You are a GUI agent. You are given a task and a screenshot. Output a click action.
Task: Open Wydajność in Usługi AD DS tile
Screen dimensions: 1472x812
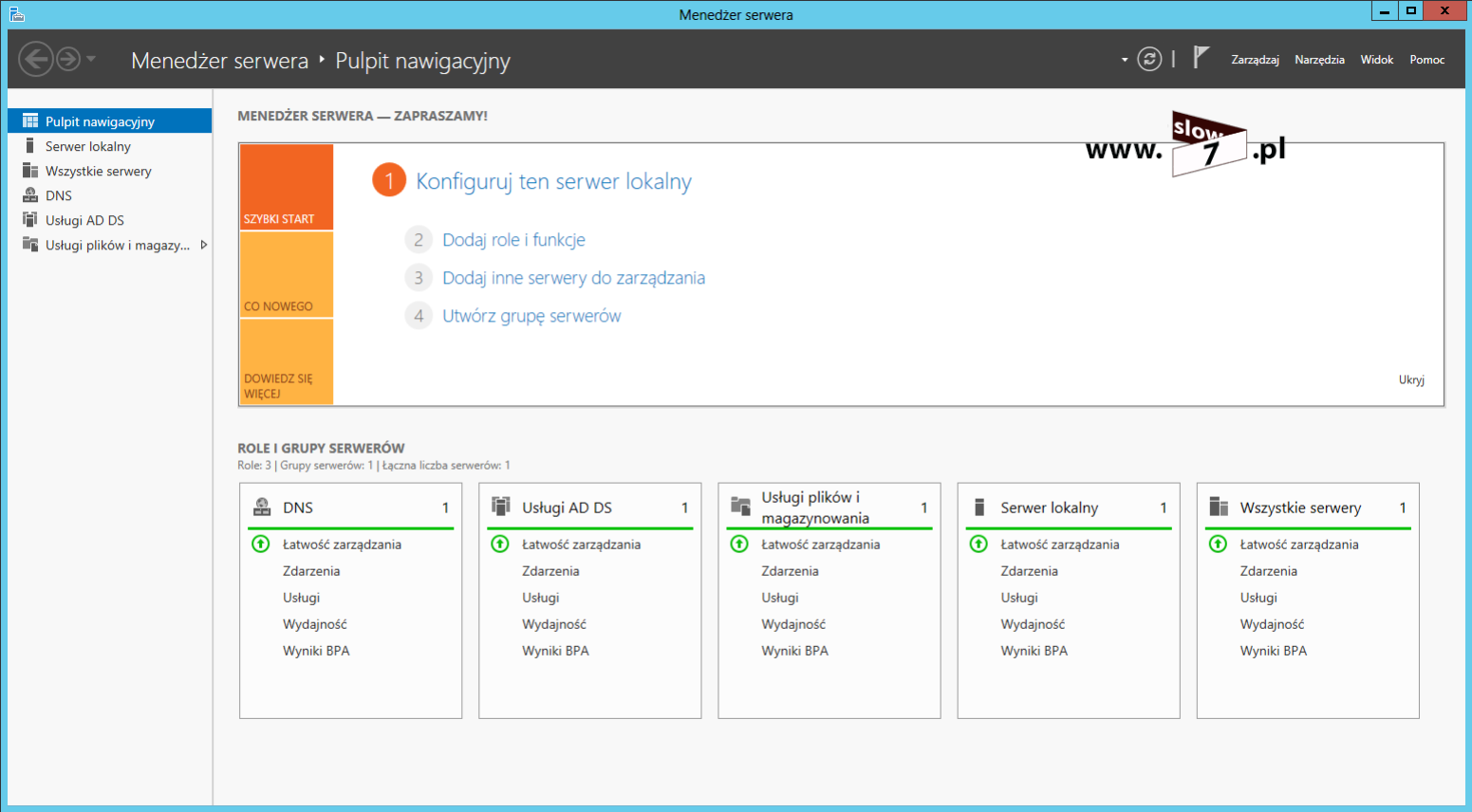coord(554,624)
